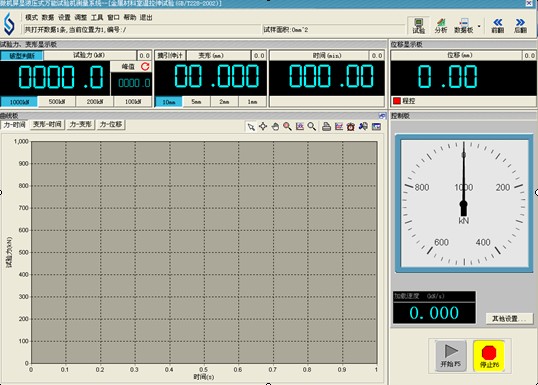Viewport: 538px width, 385px height.
Task: Close the application window
Action: (x=529, y=3)
